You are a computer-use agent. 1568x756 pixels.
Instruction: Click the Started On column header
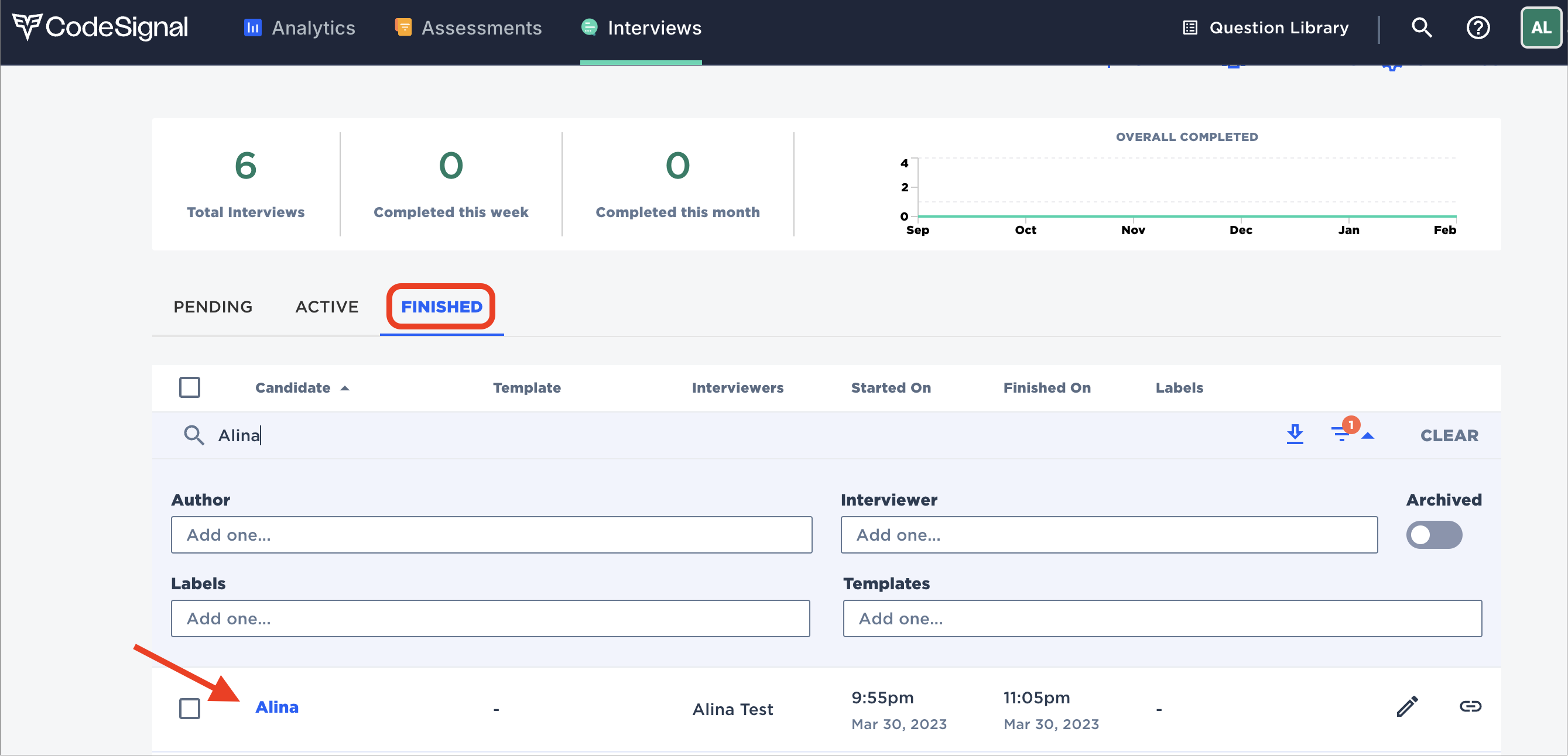click(891, 387)
